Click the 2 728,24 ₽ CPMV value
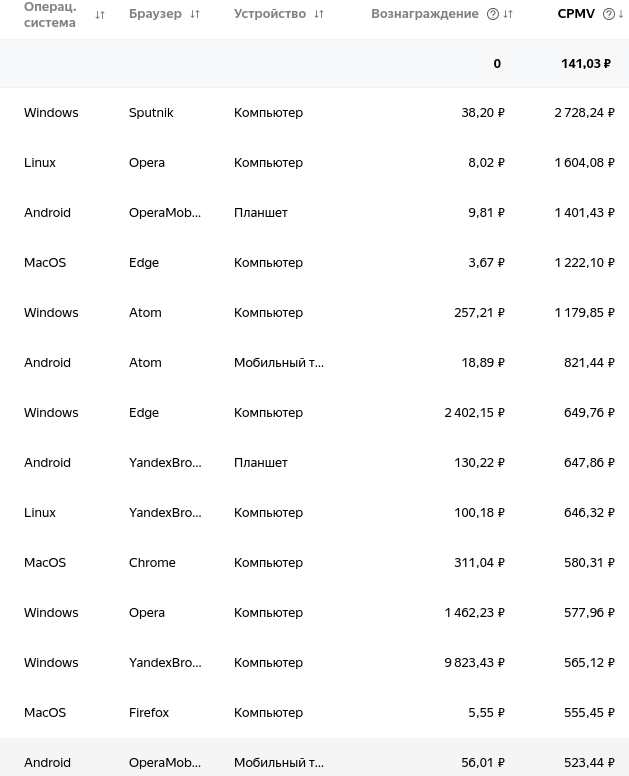The image size is (629, 776). pyautogui.click(x=584, y=113)
